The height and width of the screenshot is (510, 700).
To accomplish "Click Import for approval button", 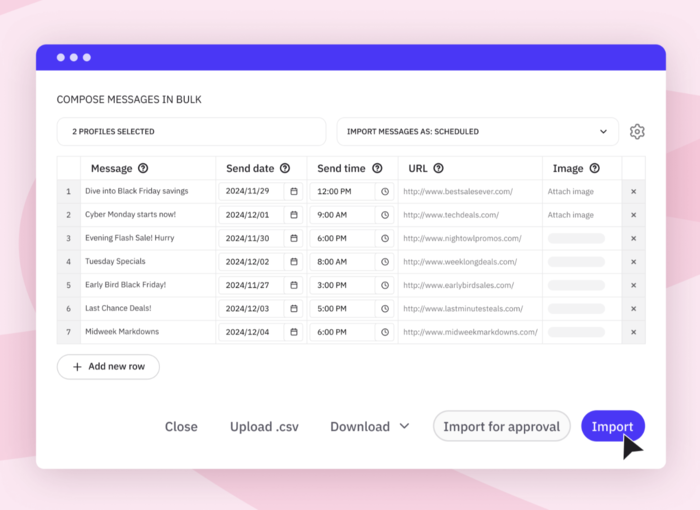I will click(x=501, y=426).
